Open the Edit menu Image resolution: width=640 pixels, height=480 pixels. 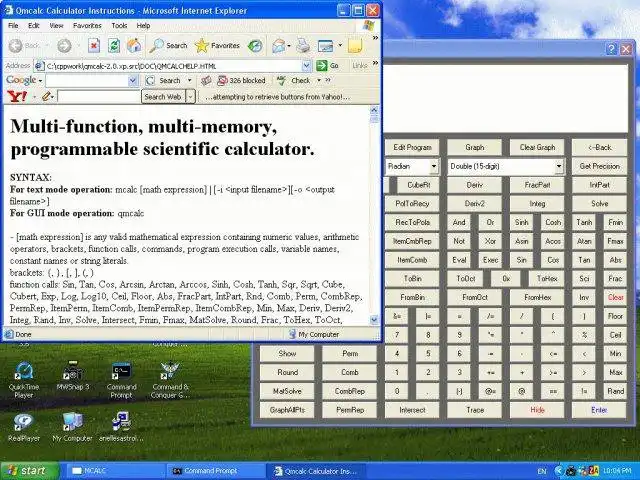point(33,25)
